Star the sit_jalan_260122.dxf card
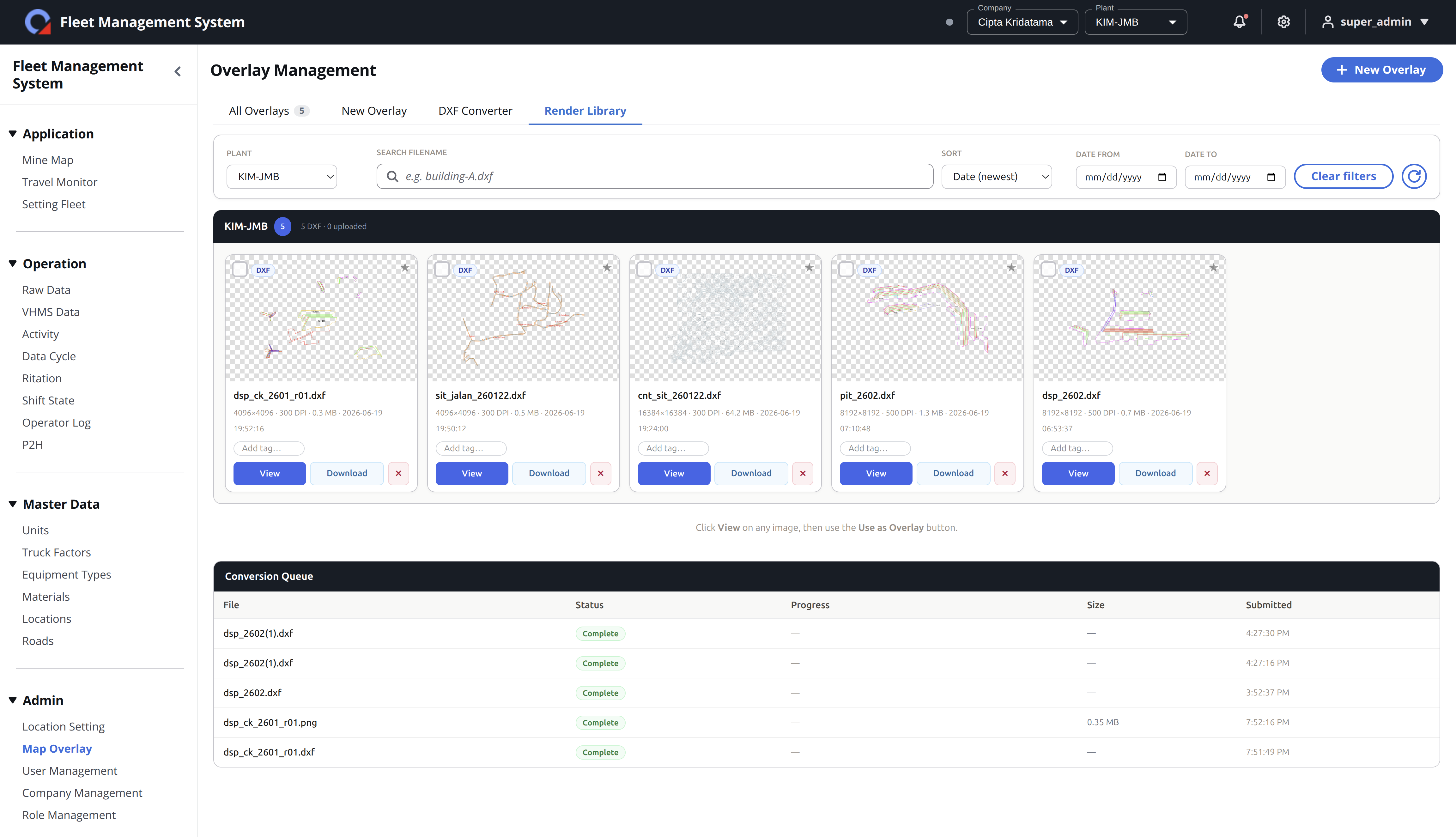Image resolution: width=1456 pixels, height=837 pixels. pos(607,268)
